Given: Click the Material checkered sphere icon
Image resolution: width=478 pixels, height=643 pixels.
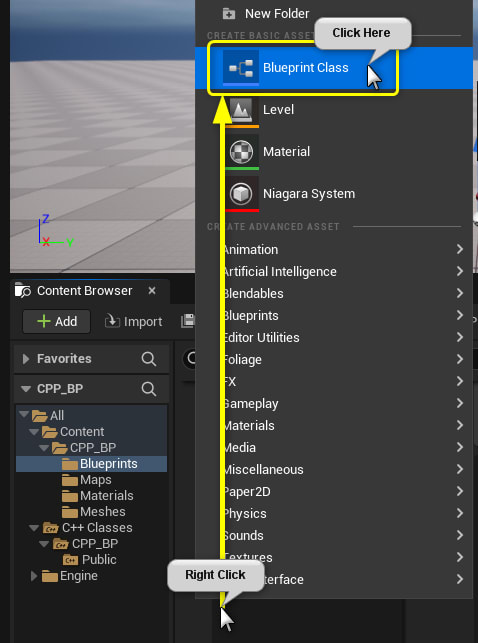Looking at the screenshot, I should coord(242,152).
